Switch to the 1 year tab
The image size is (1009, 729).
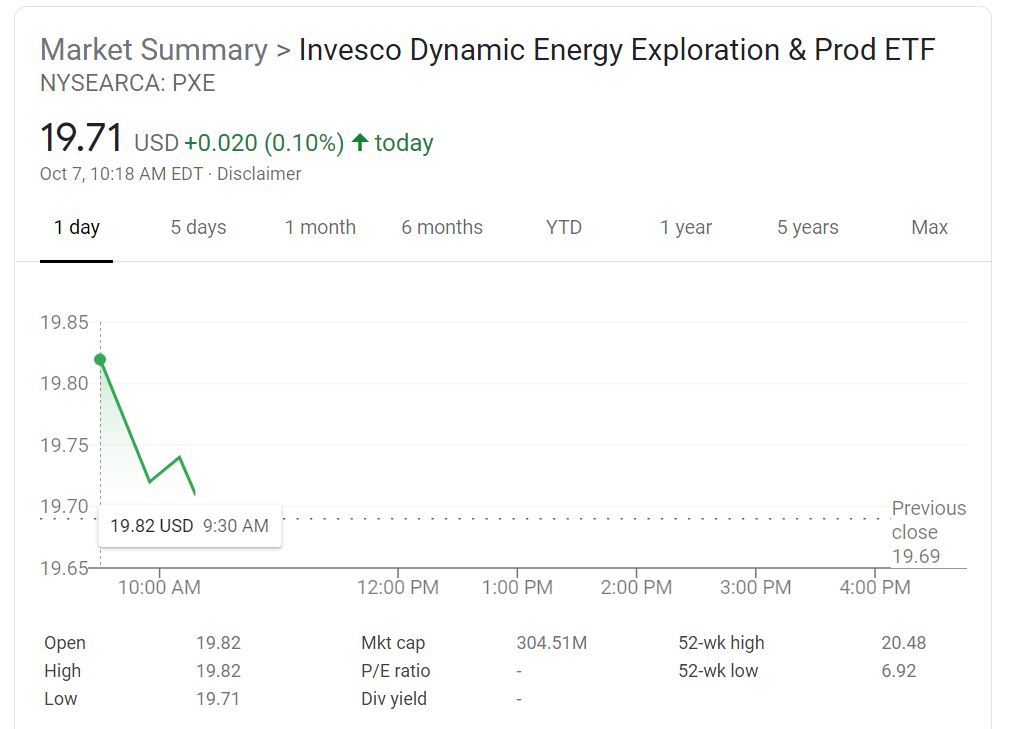(686, 227)
